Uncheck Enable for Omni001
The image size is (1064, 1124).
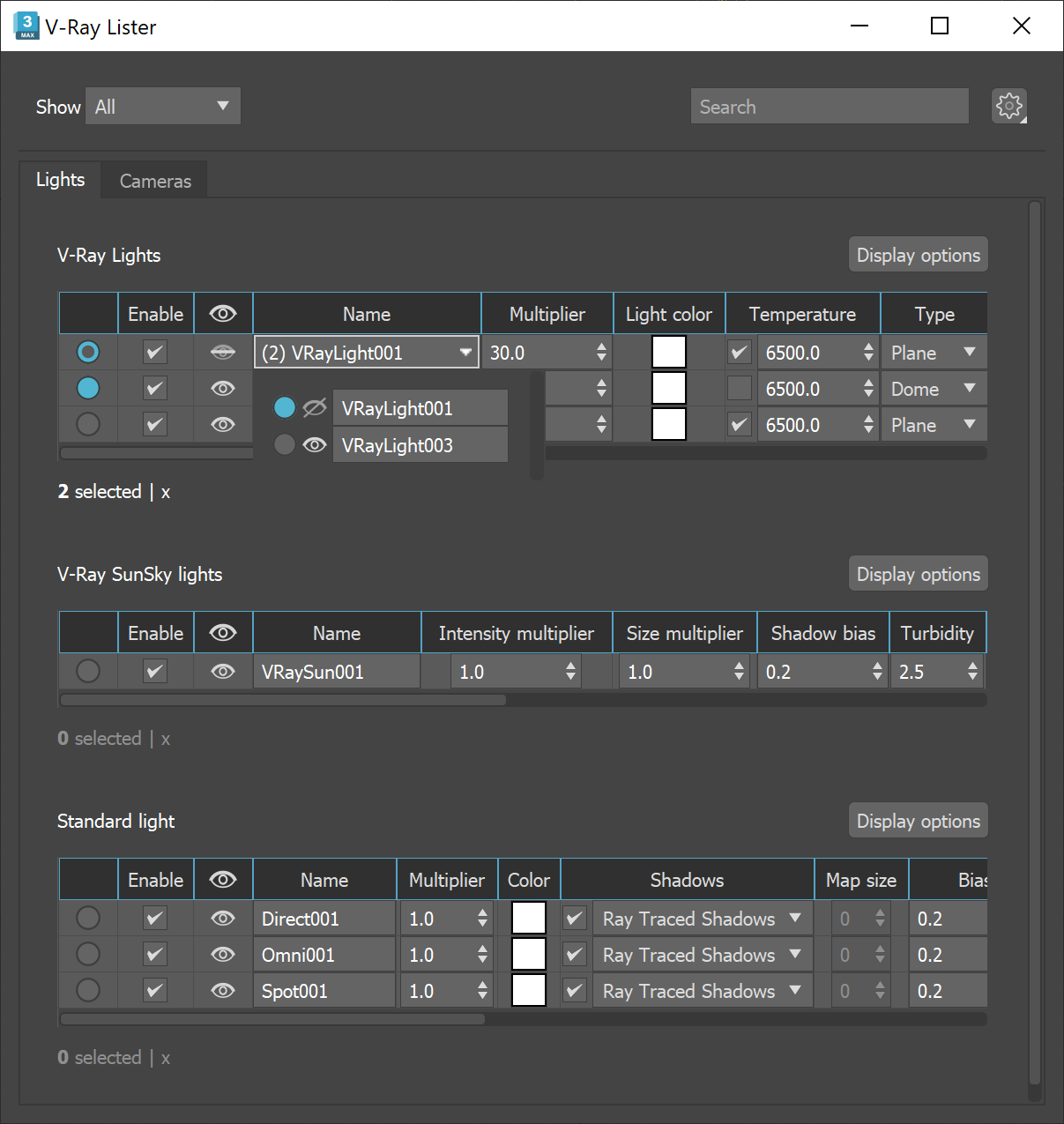[x=154, y=954]
